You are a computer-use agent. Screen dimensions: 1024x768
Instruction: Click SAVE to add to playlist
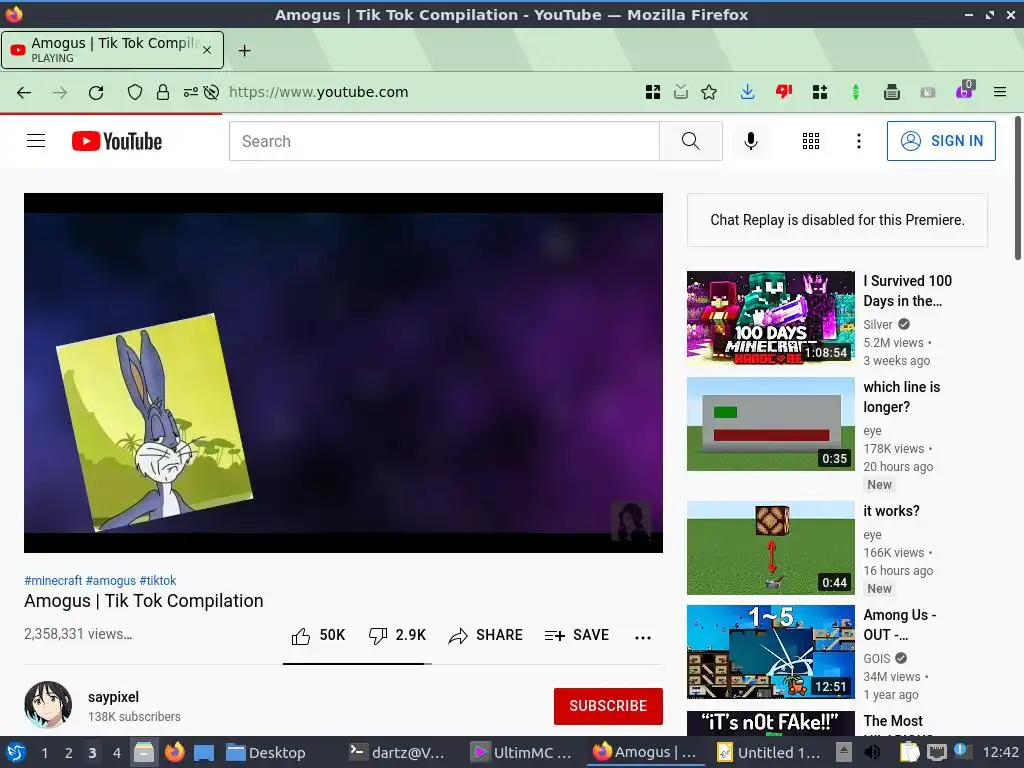tap(577, 635)
